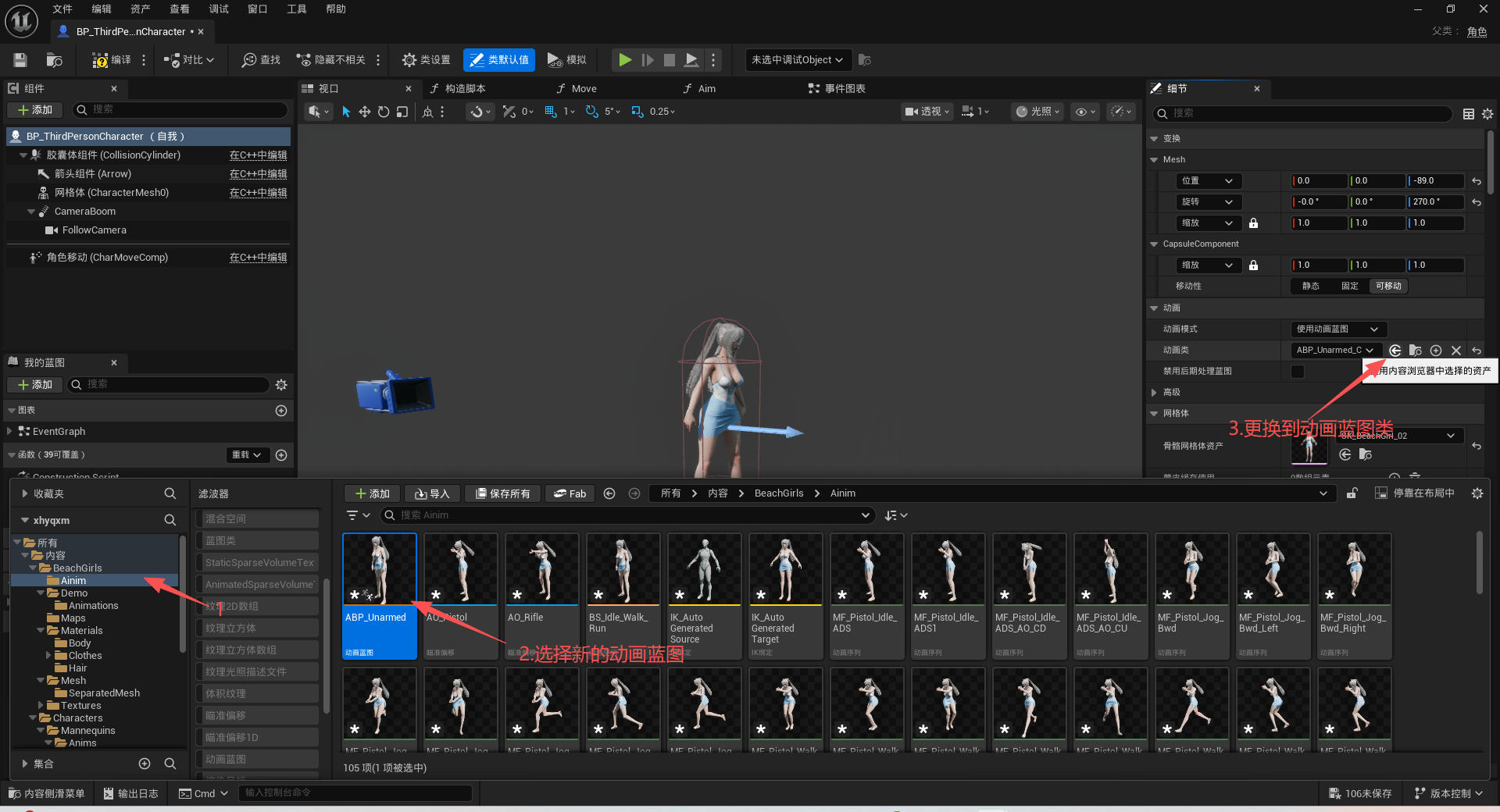Add a component with the 组件 panel 添加 button
1500x812 pixels.
(x=35, y=110)
